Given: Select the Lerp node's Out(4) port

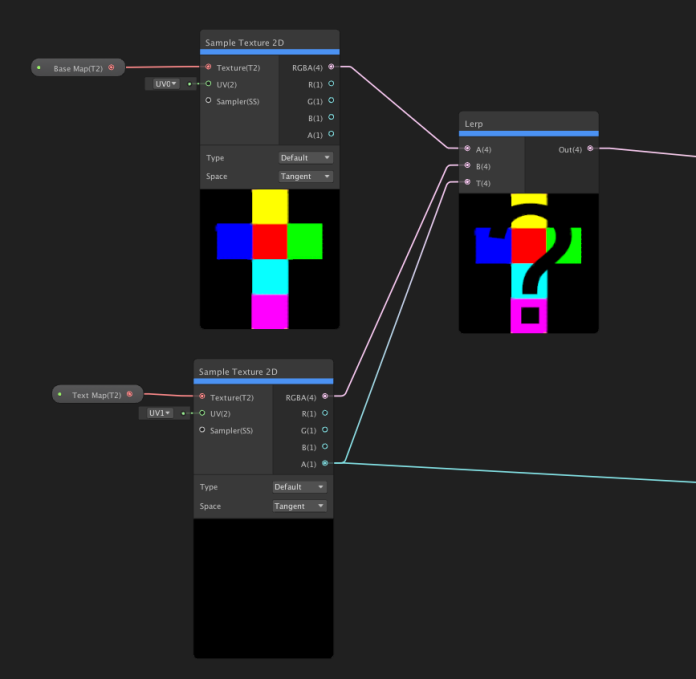Looking at the screenshot, I should tap(590, 148).
